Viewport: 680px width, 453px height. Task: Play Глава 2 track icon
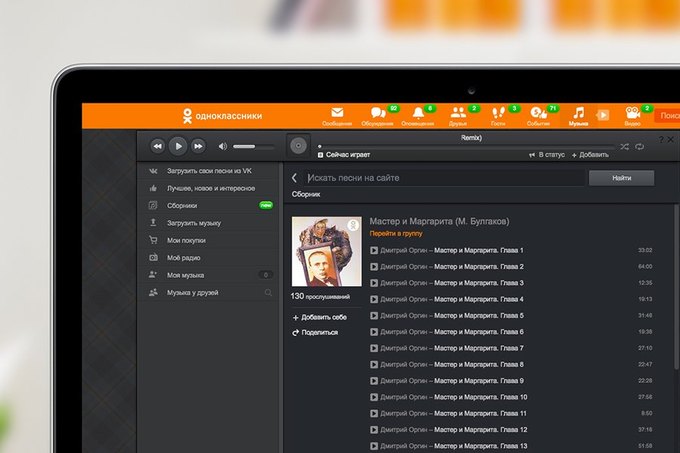click(374, 267)
